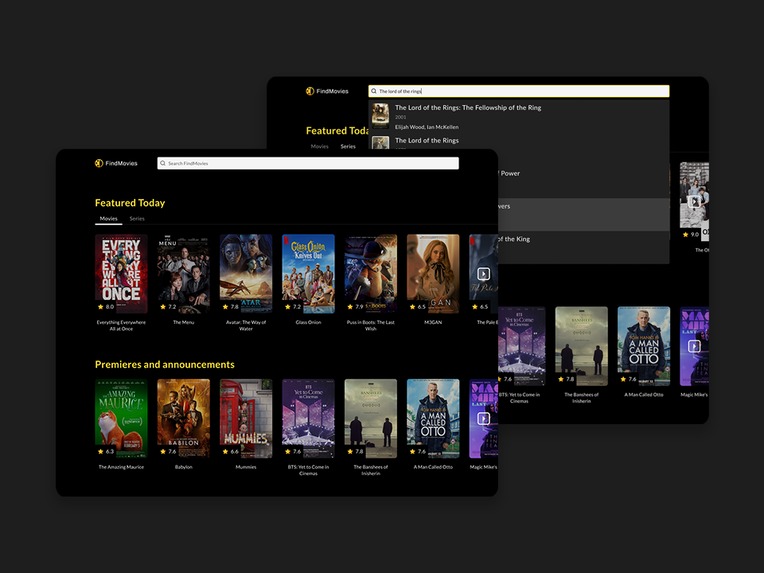Image resolution: width=764 pixels, height=573 pixels.
Task: Click the 'Premieres and announcements' heading
Action: coord(165,364)
